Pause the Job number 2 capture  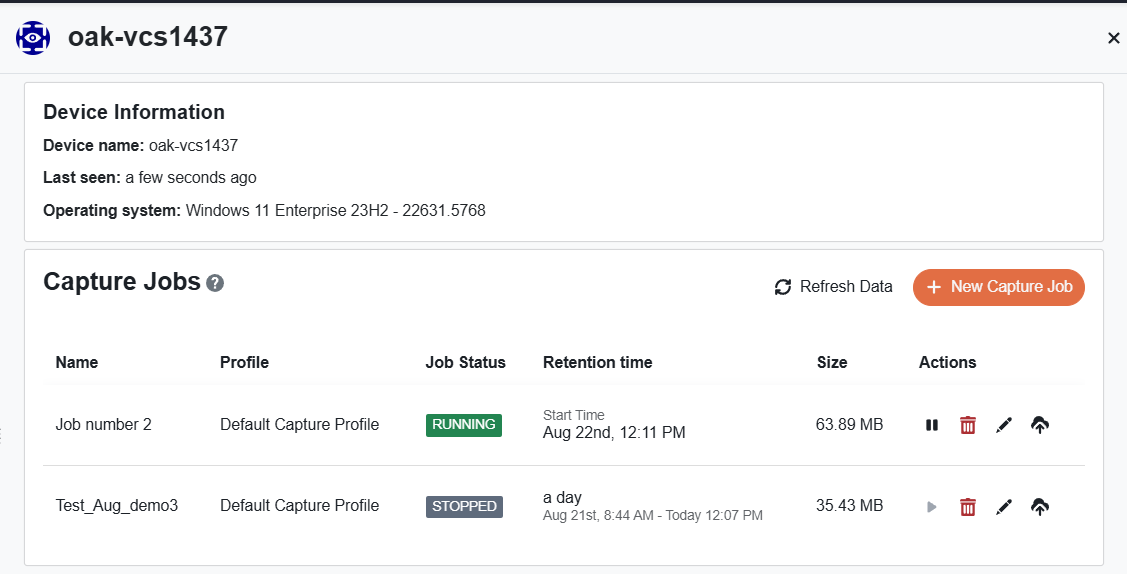(932, 425)
